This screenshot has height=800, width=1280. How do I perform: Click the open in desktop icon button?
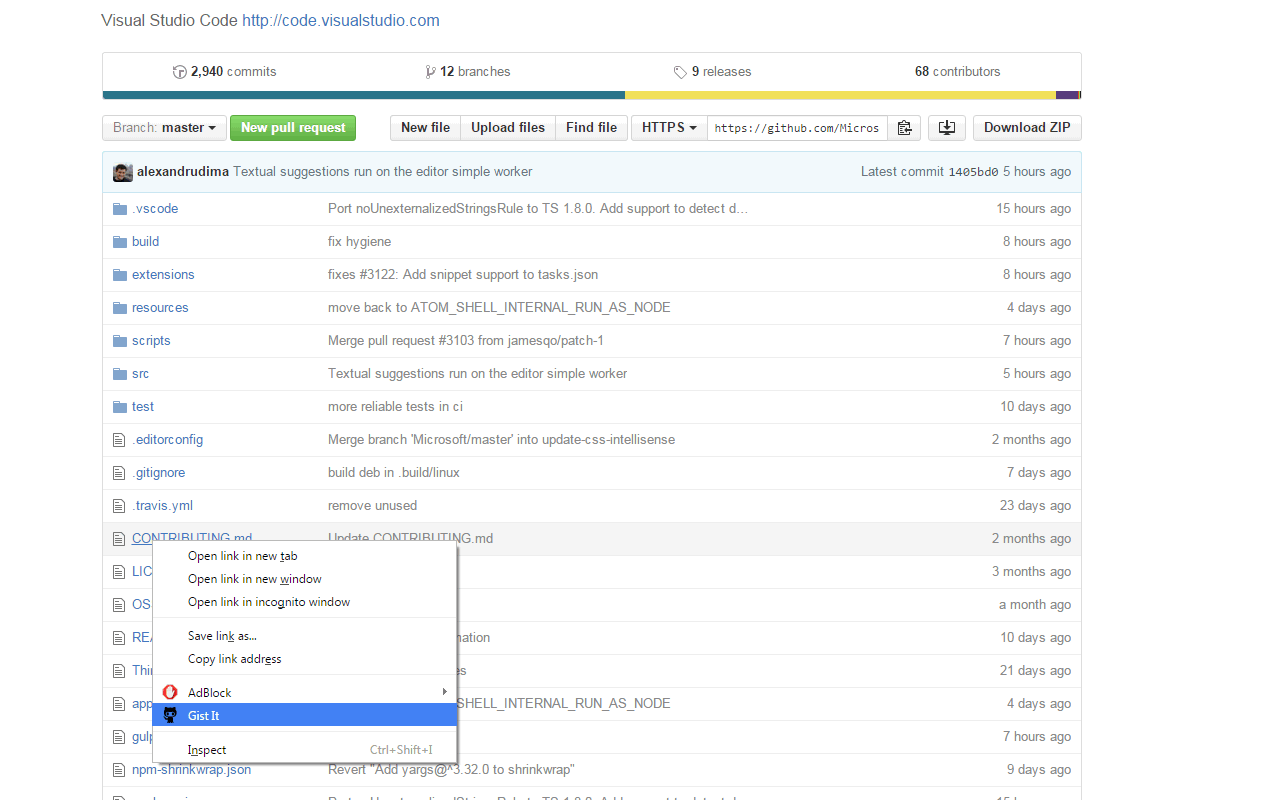(947, 128)
